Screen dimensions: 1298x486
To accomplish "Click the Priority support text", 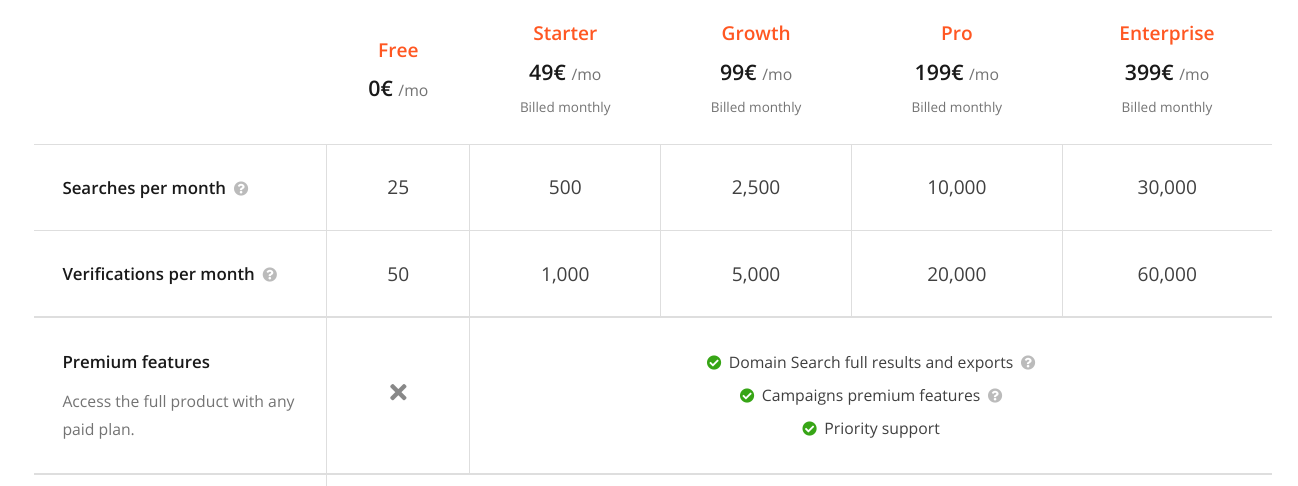I will pos(882,429).
